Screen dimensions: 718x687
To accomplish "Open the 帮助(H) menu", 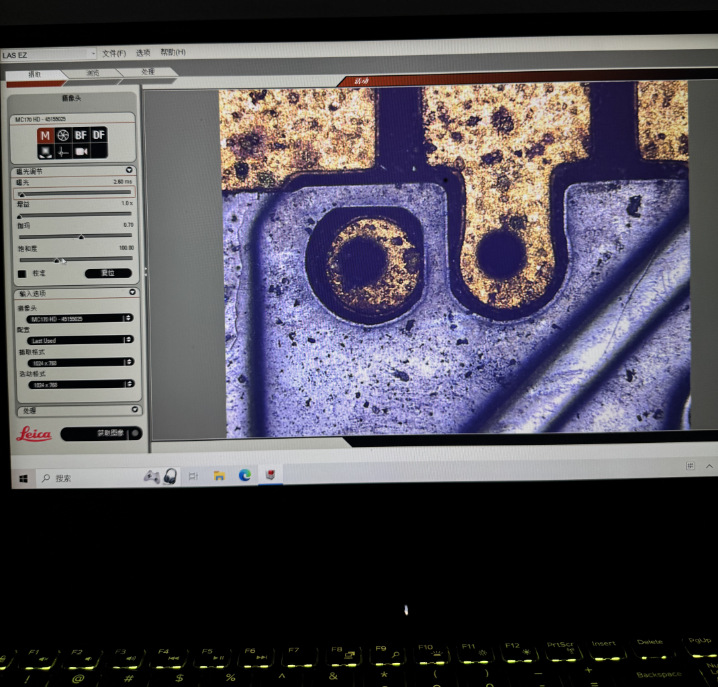I will pyautogui.click(x=173, y=53).
